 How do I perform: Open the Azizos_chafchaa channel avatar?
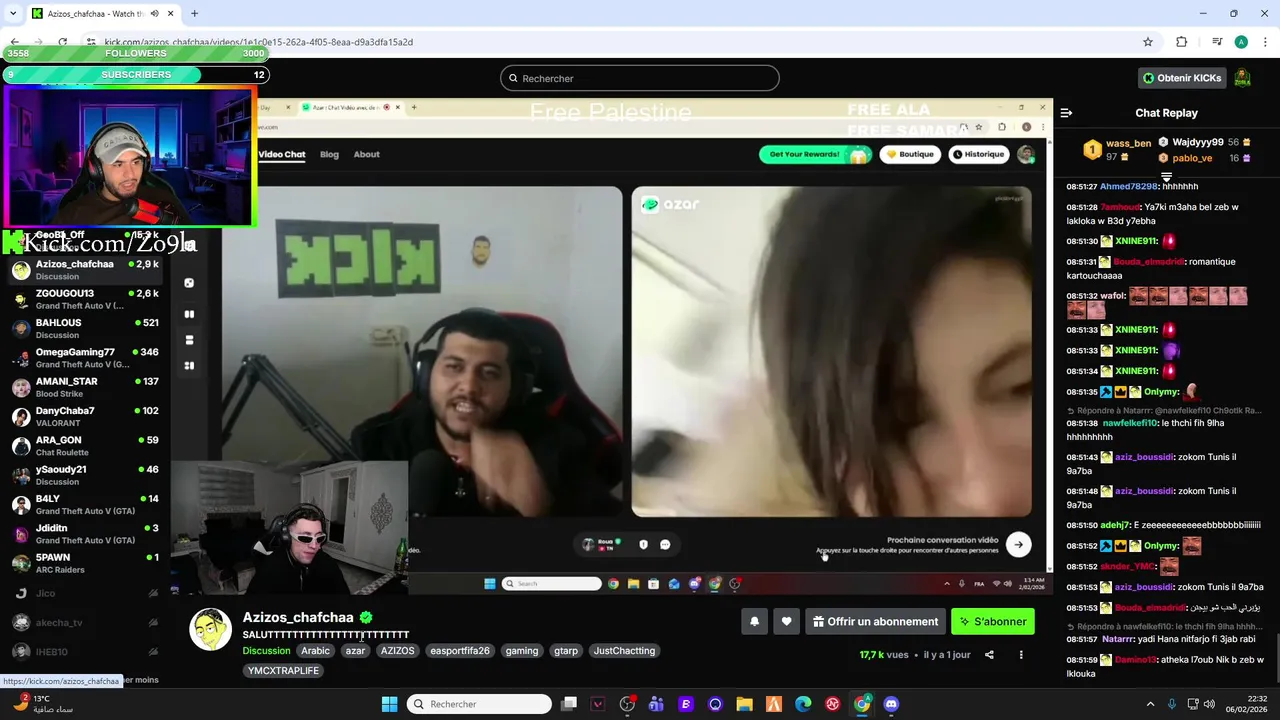point(211,630)
